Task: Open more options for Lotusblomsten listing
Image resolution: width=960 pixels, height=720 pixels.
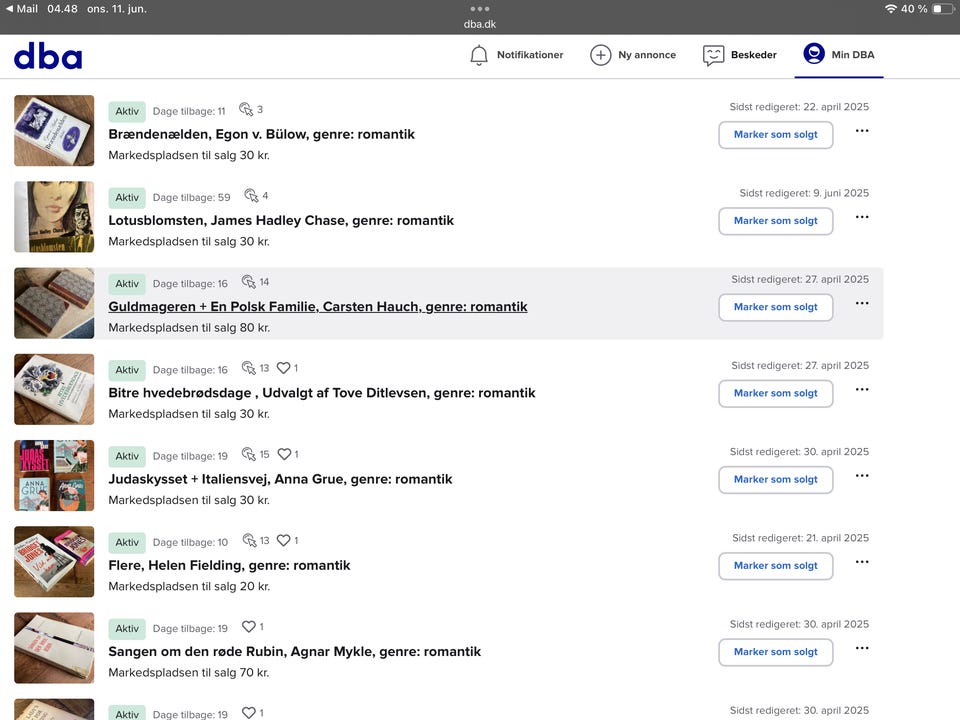Action: (x=862, y=217)
